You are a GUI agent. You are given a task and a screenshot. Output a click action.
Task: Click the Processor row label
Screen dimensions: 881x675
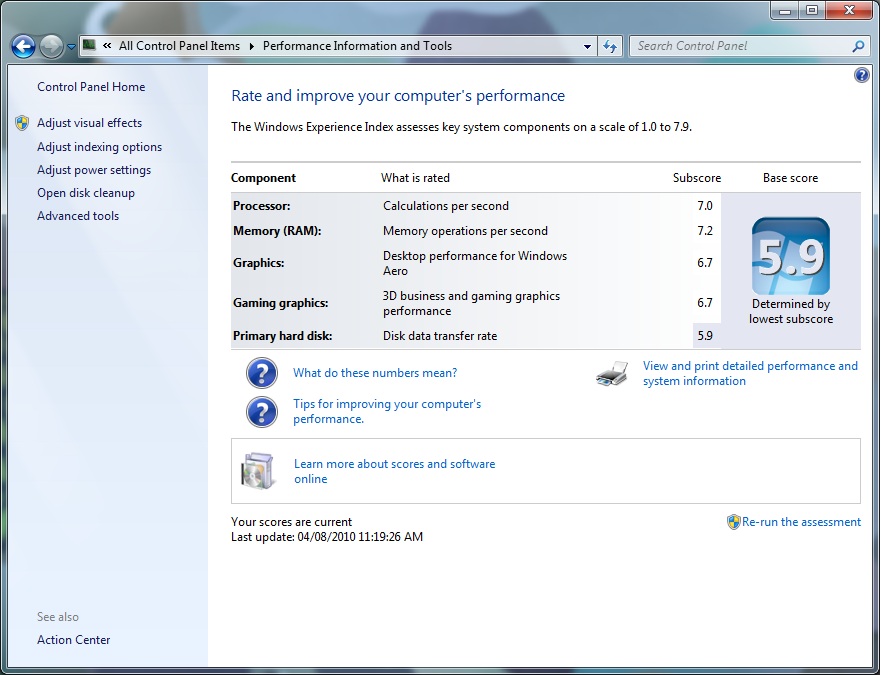tap(262, 206)
